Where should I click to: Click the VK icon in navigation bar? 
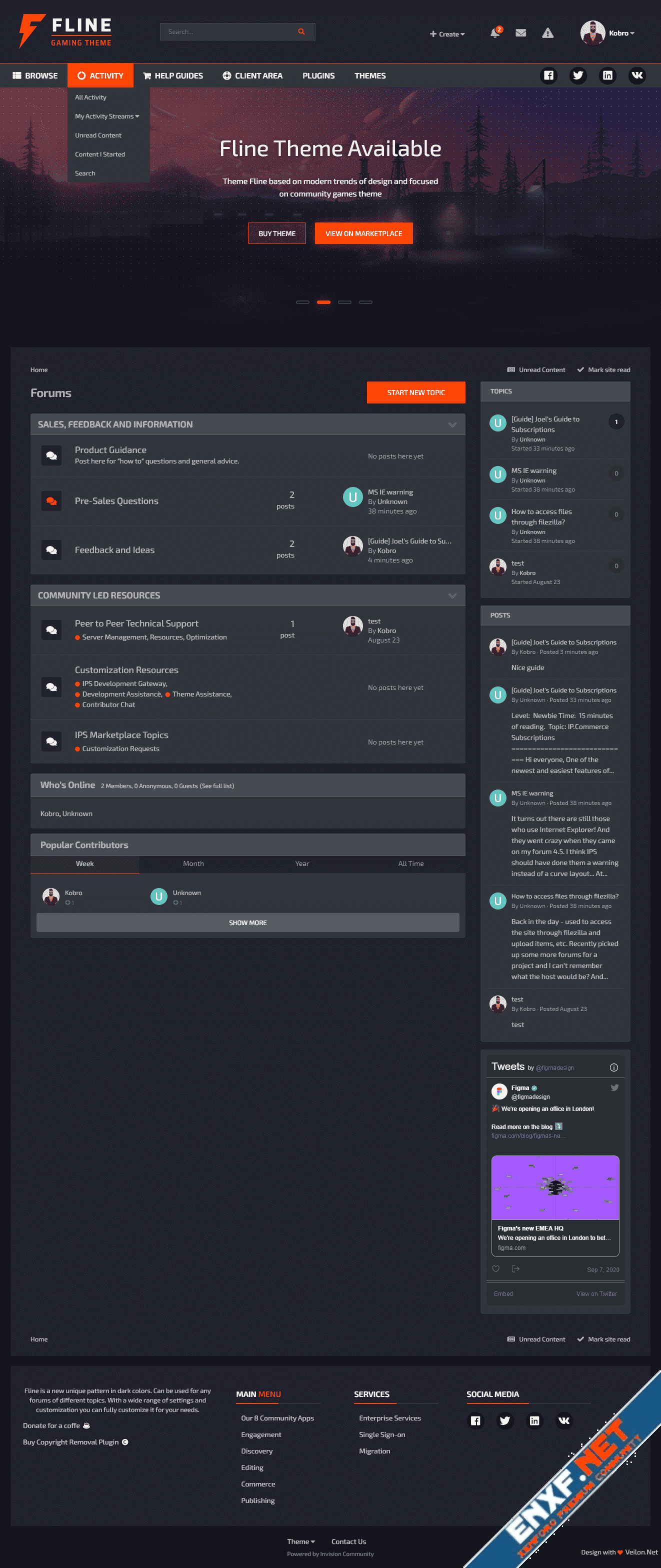(636, 75)
